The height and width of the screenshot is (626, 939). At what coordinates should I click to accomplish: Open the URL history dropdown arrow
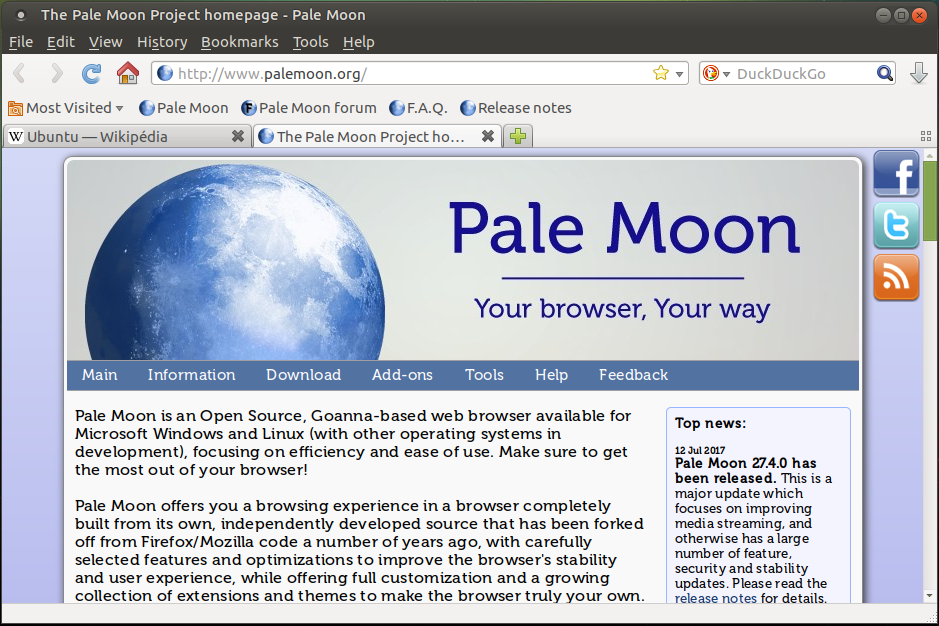point(679,74)
